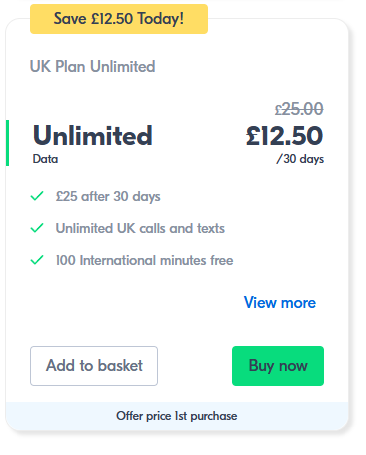
Task: Click the £12.50 offer price
Action: pos(284,136)
